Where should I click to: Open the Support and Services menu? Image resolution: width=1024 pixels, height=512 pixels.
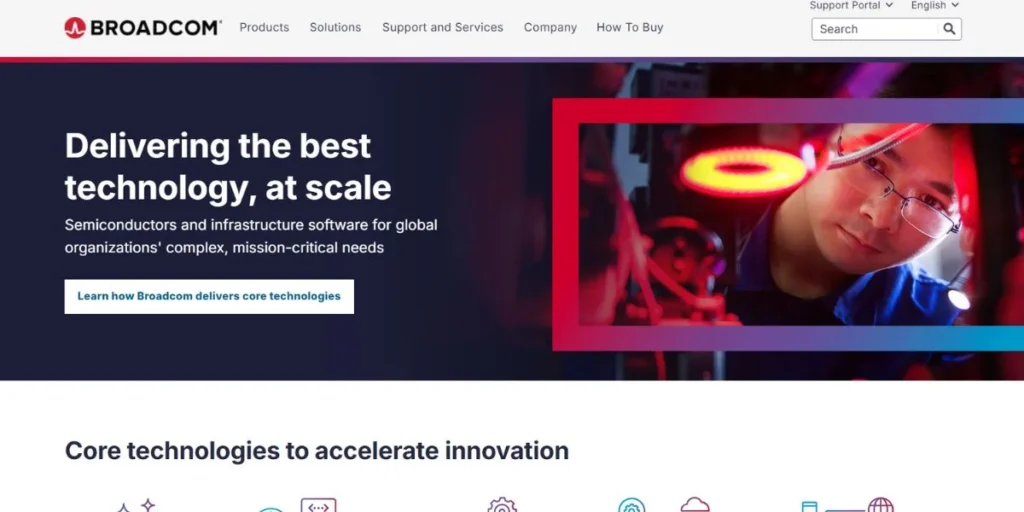(x=443, y=27)
